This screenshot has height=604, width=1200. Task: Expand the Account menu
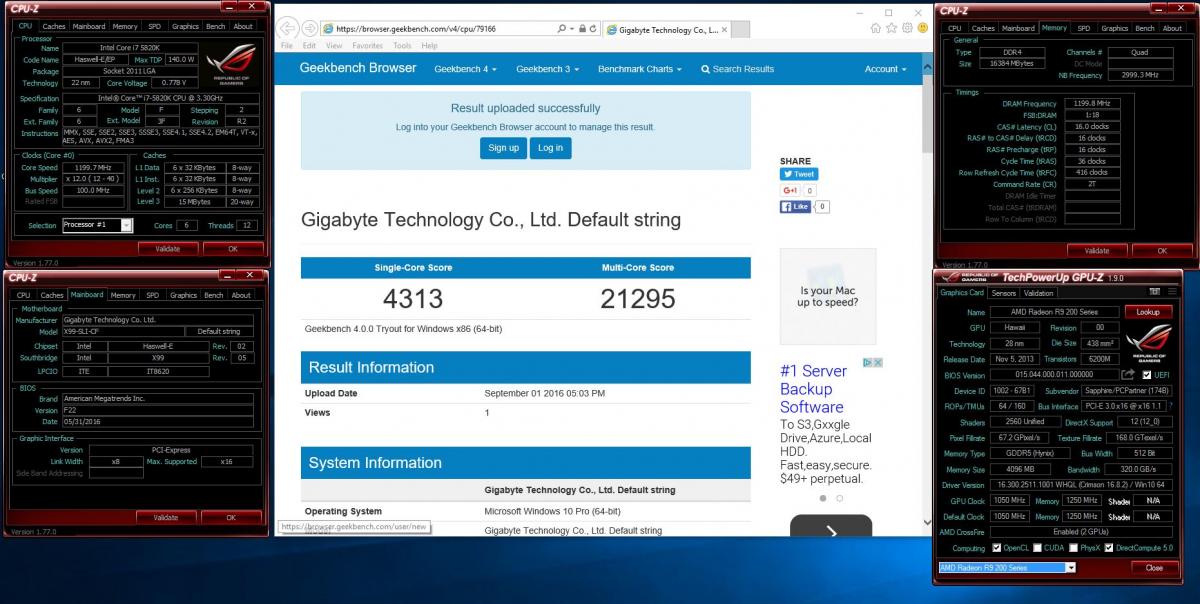pyautogui.click(x=886, y=69)
